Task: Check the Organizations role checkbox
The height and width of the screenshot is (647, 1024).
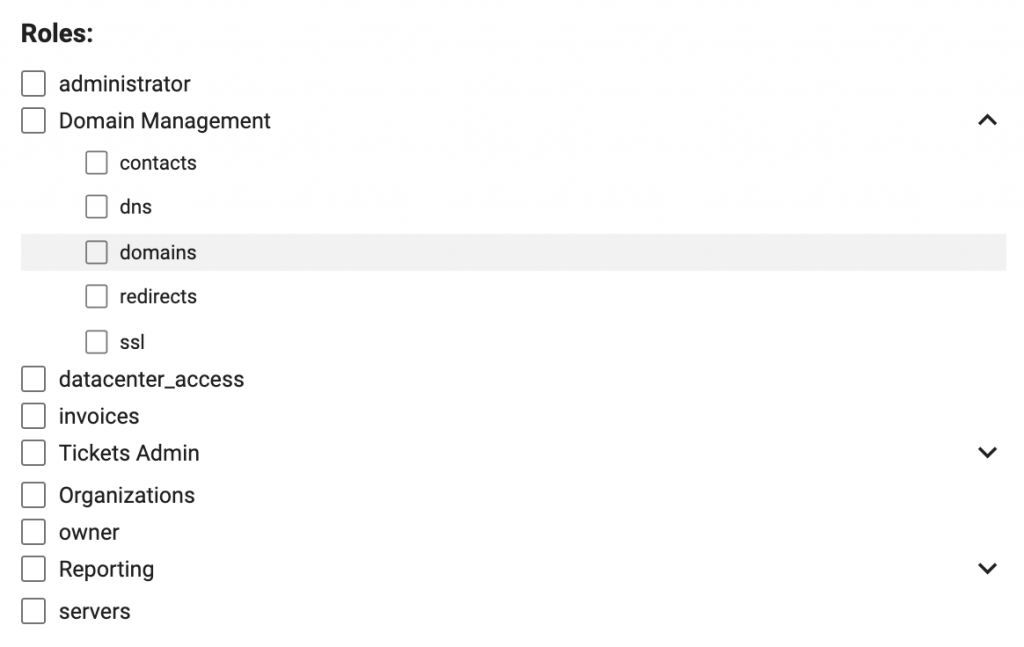Action: coord(33,495)
